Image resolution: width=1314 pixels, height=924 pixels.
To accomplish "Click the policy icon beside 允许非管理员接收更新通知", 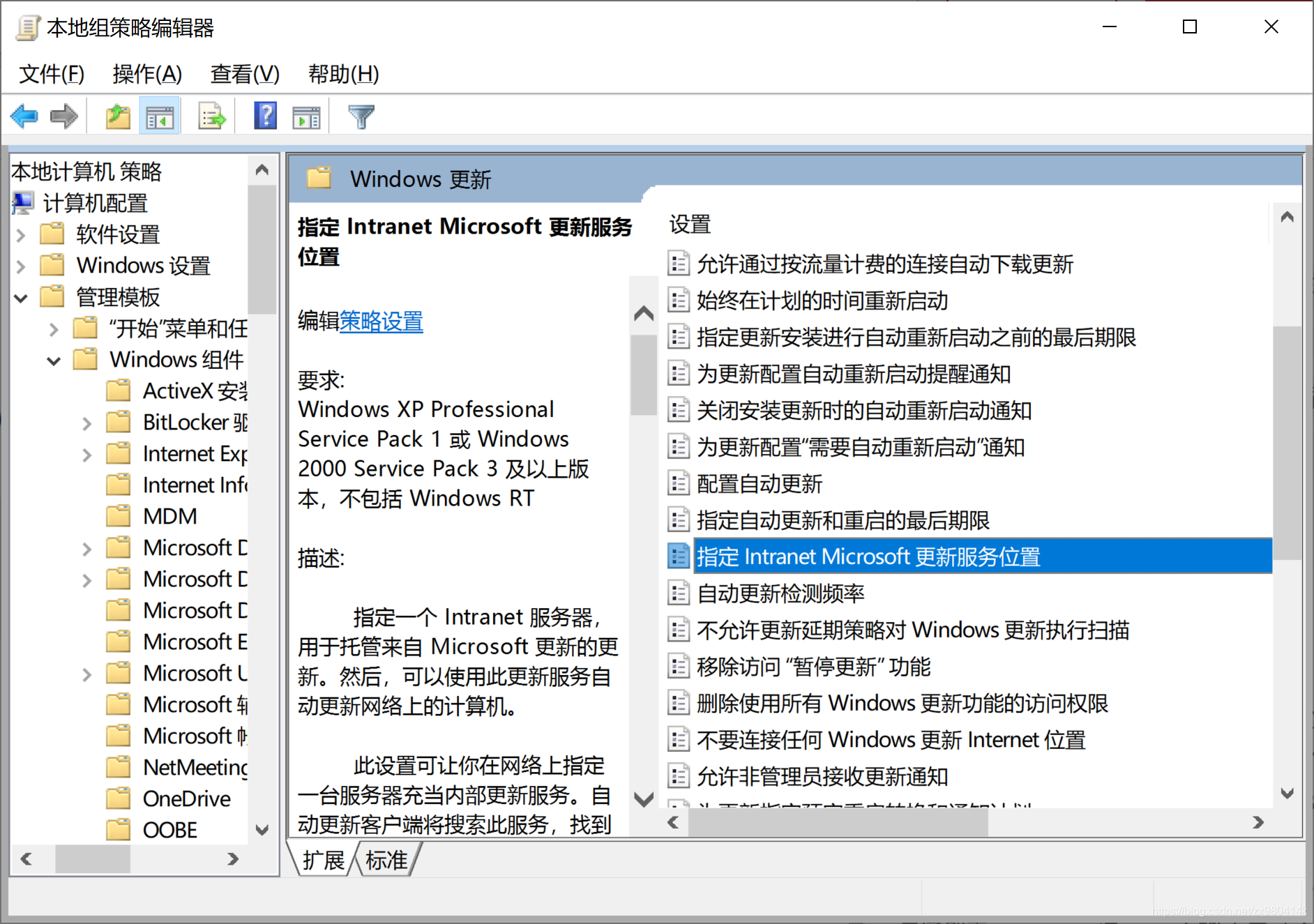I will (678, 776).
